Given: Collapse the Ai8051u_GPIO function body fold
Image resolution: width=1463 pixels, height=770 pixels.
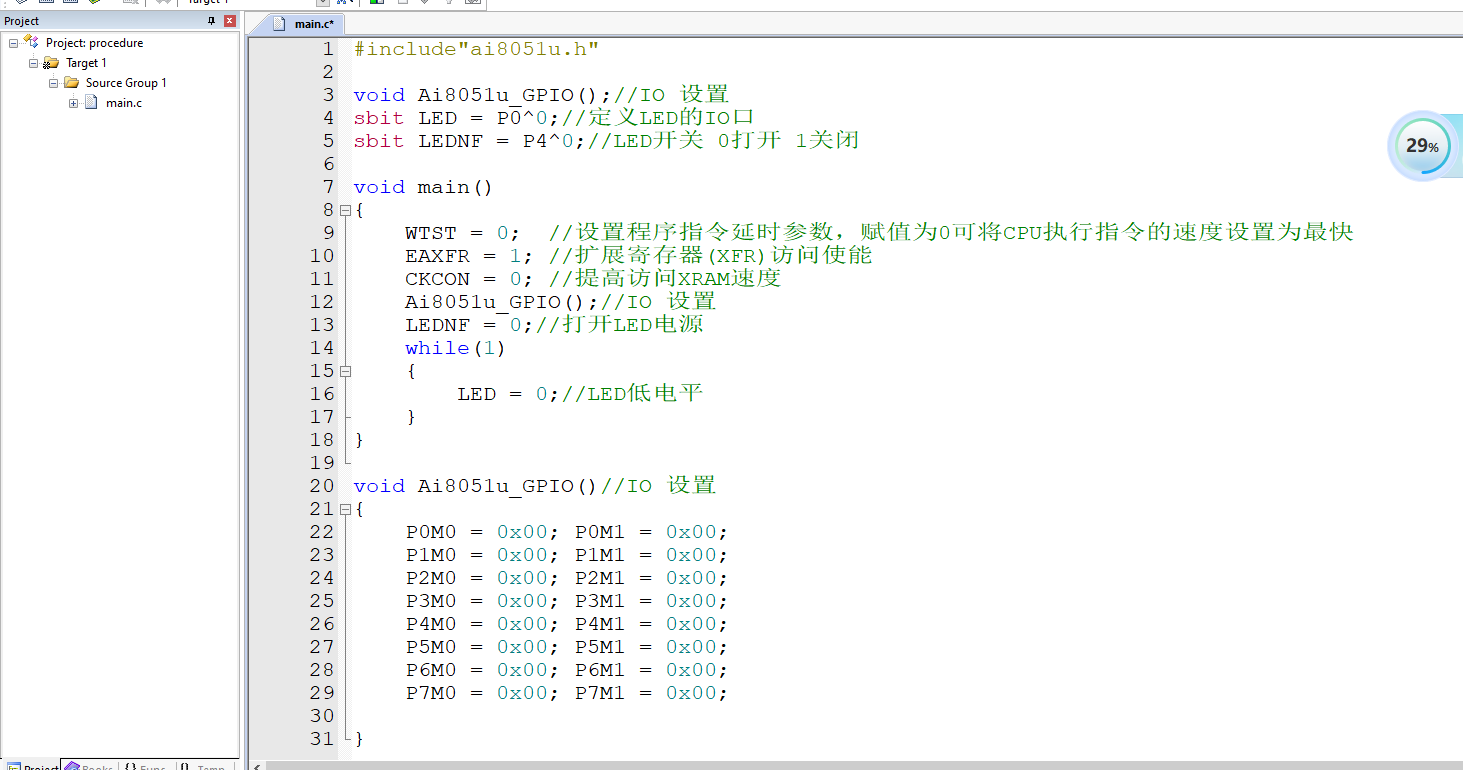Looking at the screenshot, I should coord(345,509).
